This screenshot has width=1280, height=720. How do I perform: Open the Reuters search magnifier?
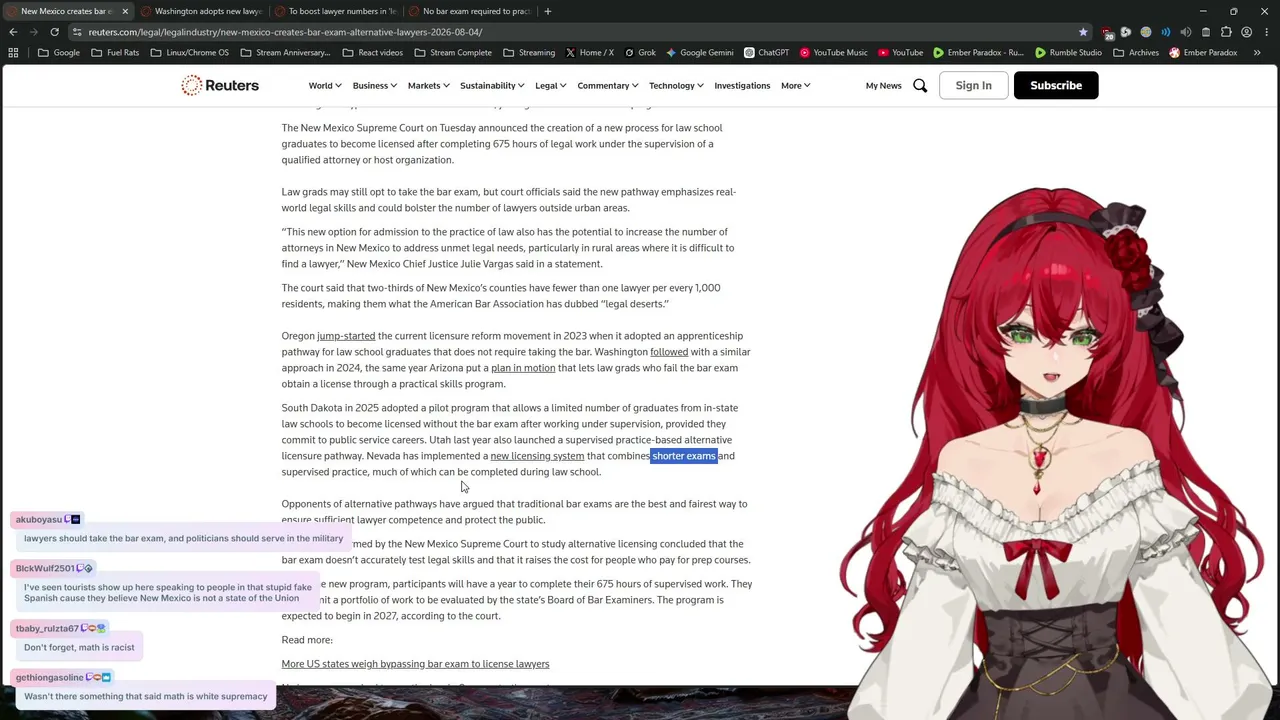pyautogui.click(x=920, y=86)
